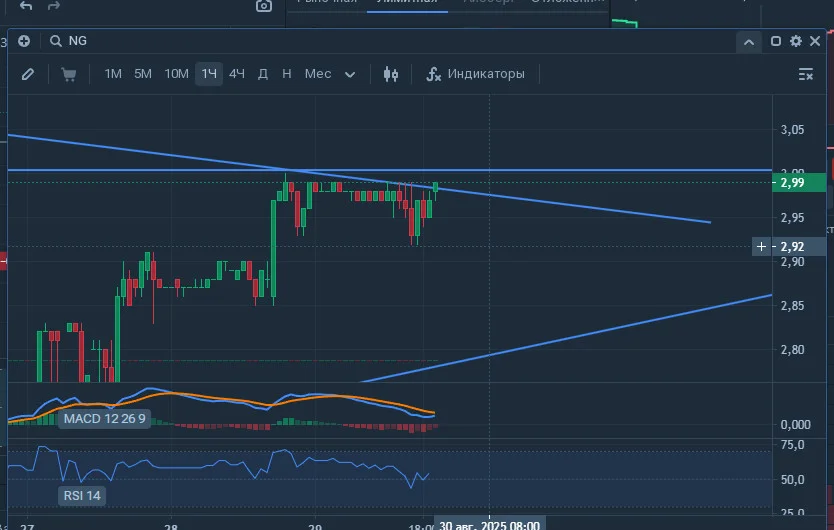The height and width of the screenshot is (530, 834).
Task: Click the add widget plus icon
Action: [24, 41]
